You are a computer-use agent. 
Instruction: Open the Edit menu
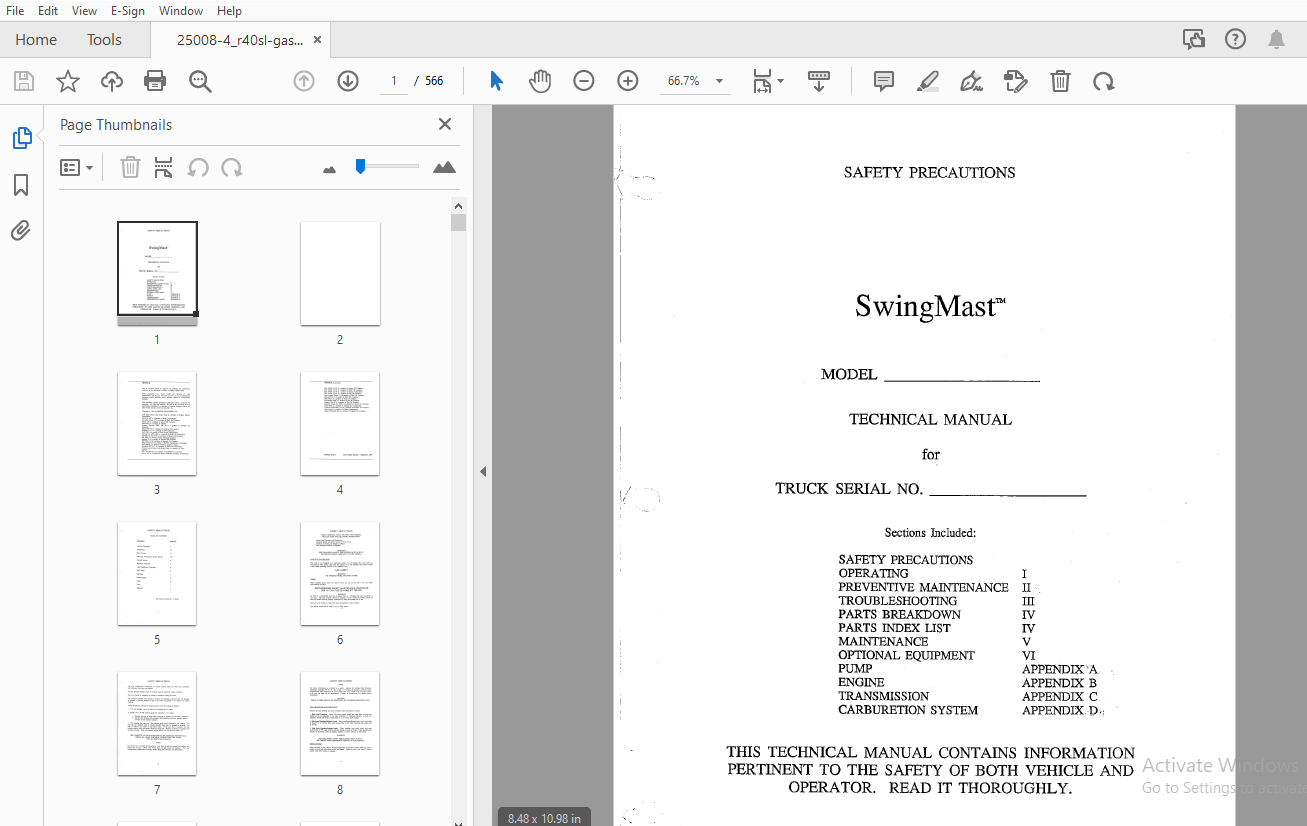coord(48,10)
